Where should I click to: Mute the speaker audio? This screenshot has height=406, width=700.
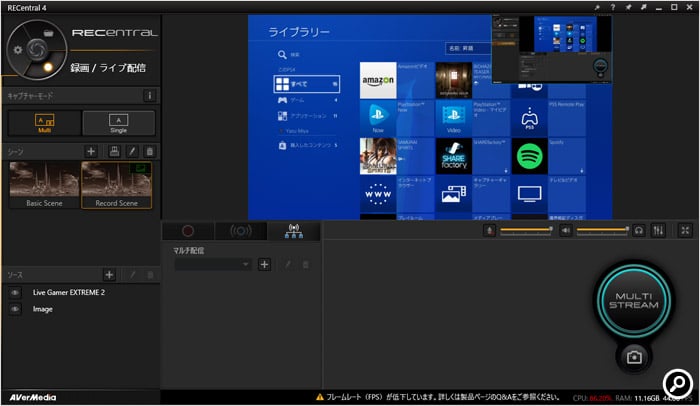tap(566, 230)
